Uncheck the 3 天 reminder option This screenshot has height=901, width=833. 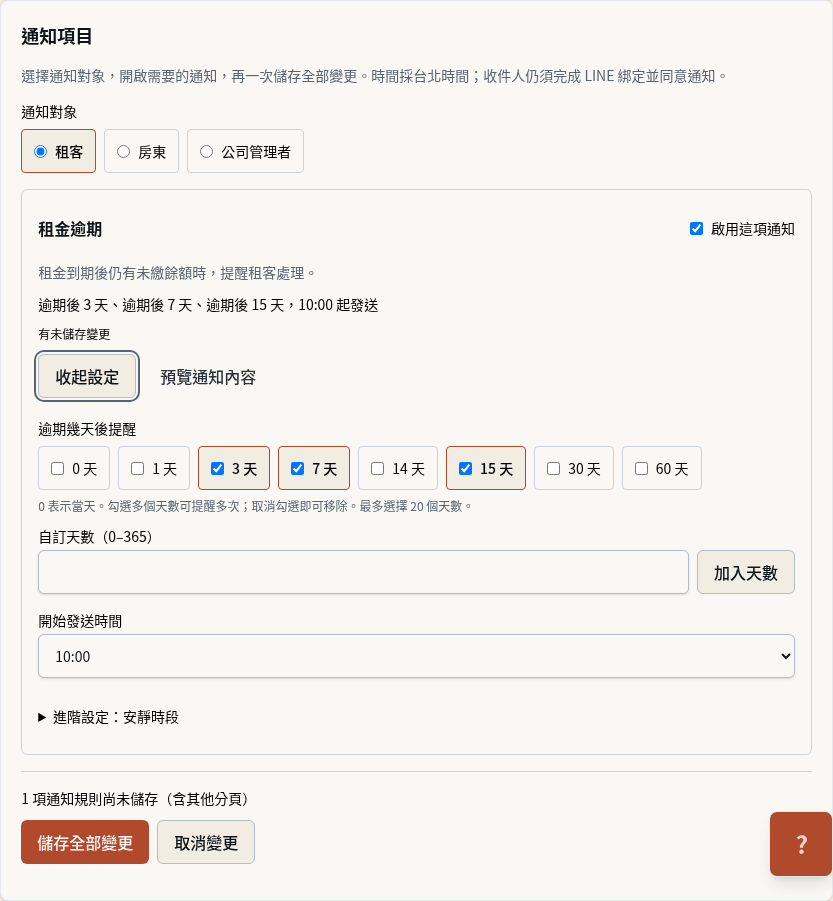234,468
